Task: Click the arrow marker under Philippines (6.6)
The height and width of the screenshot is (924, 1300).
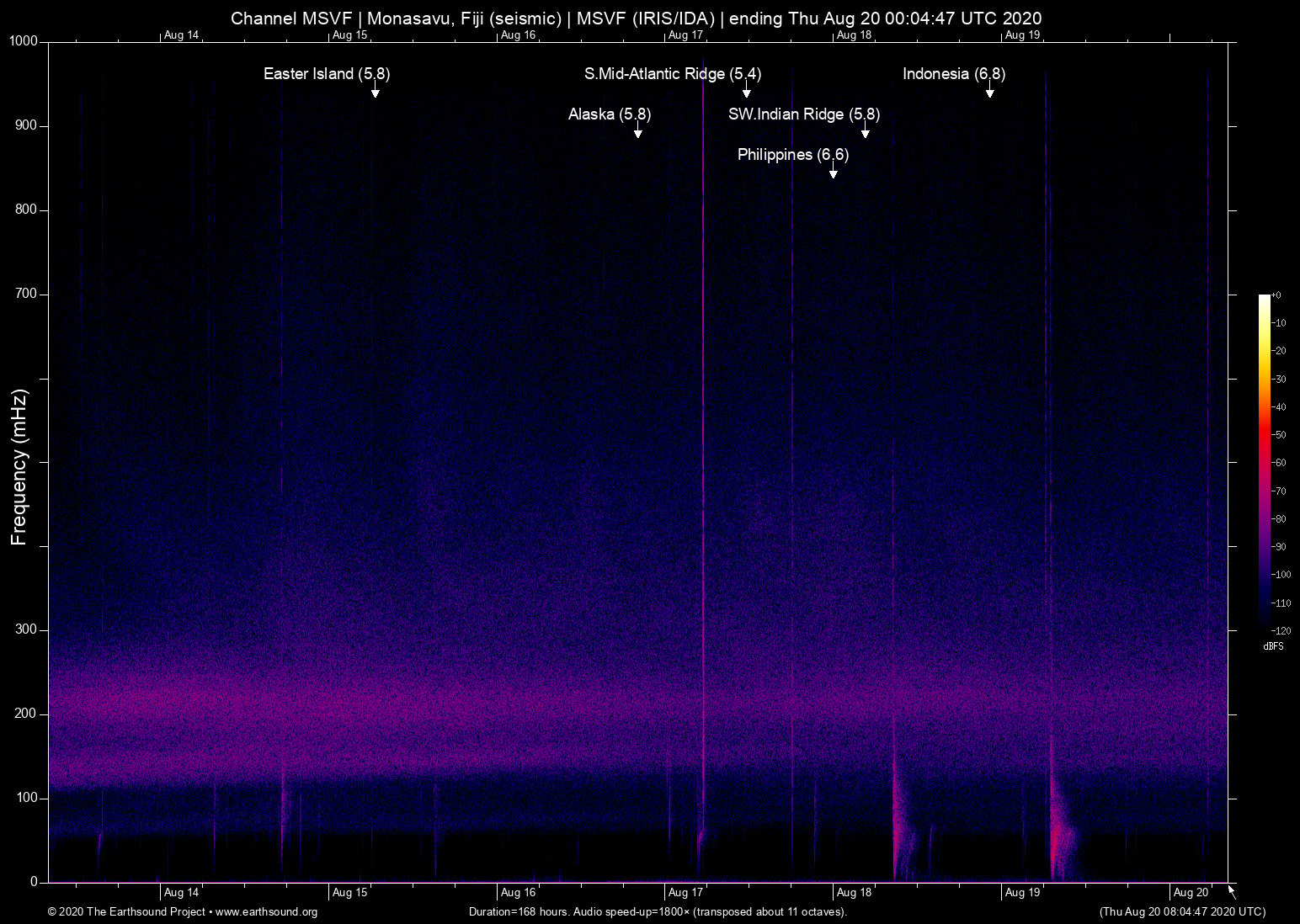Action: tap(834, 173)
